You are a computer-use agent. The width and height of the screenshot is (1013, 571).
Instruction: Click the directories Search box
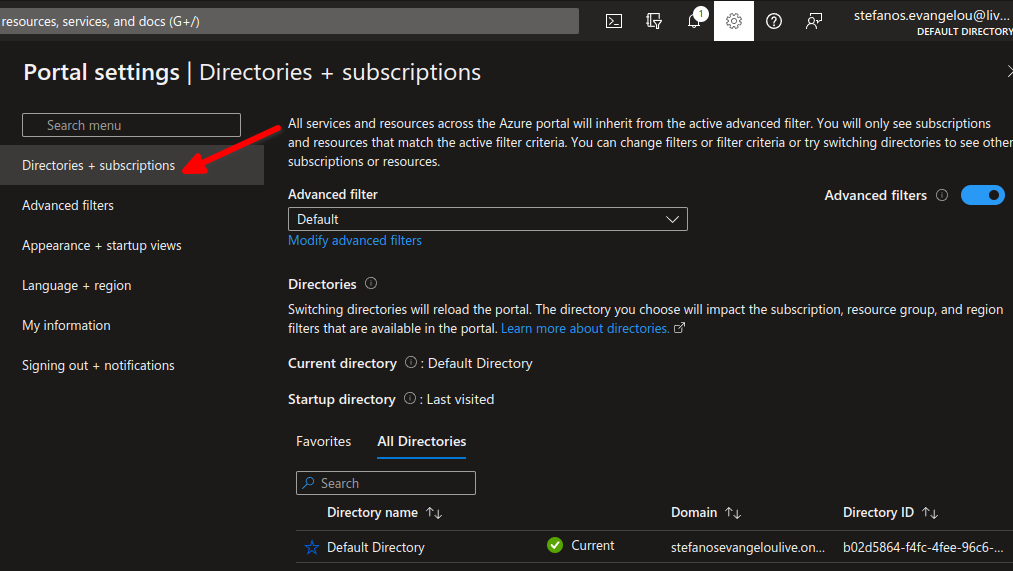tap(386, 483)
